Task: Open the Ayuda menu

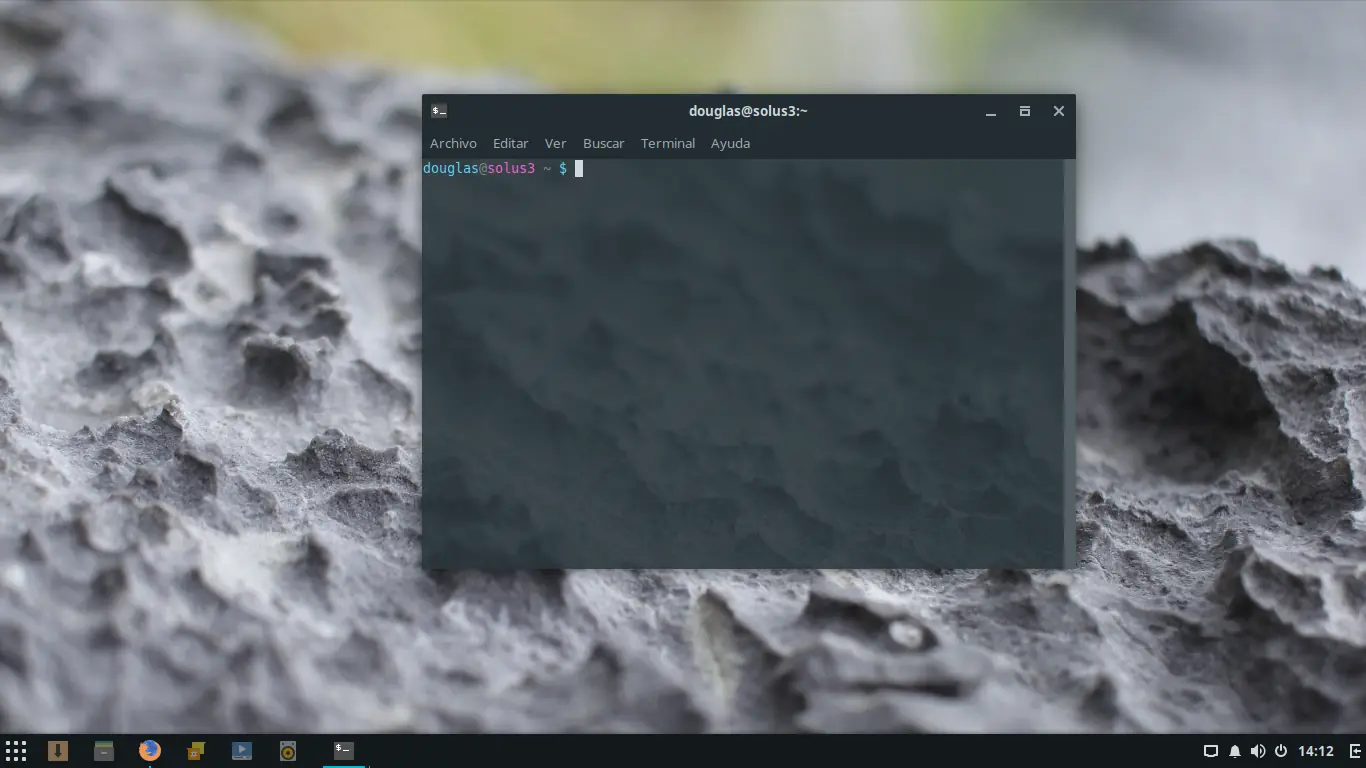Action: click(730, 143)
